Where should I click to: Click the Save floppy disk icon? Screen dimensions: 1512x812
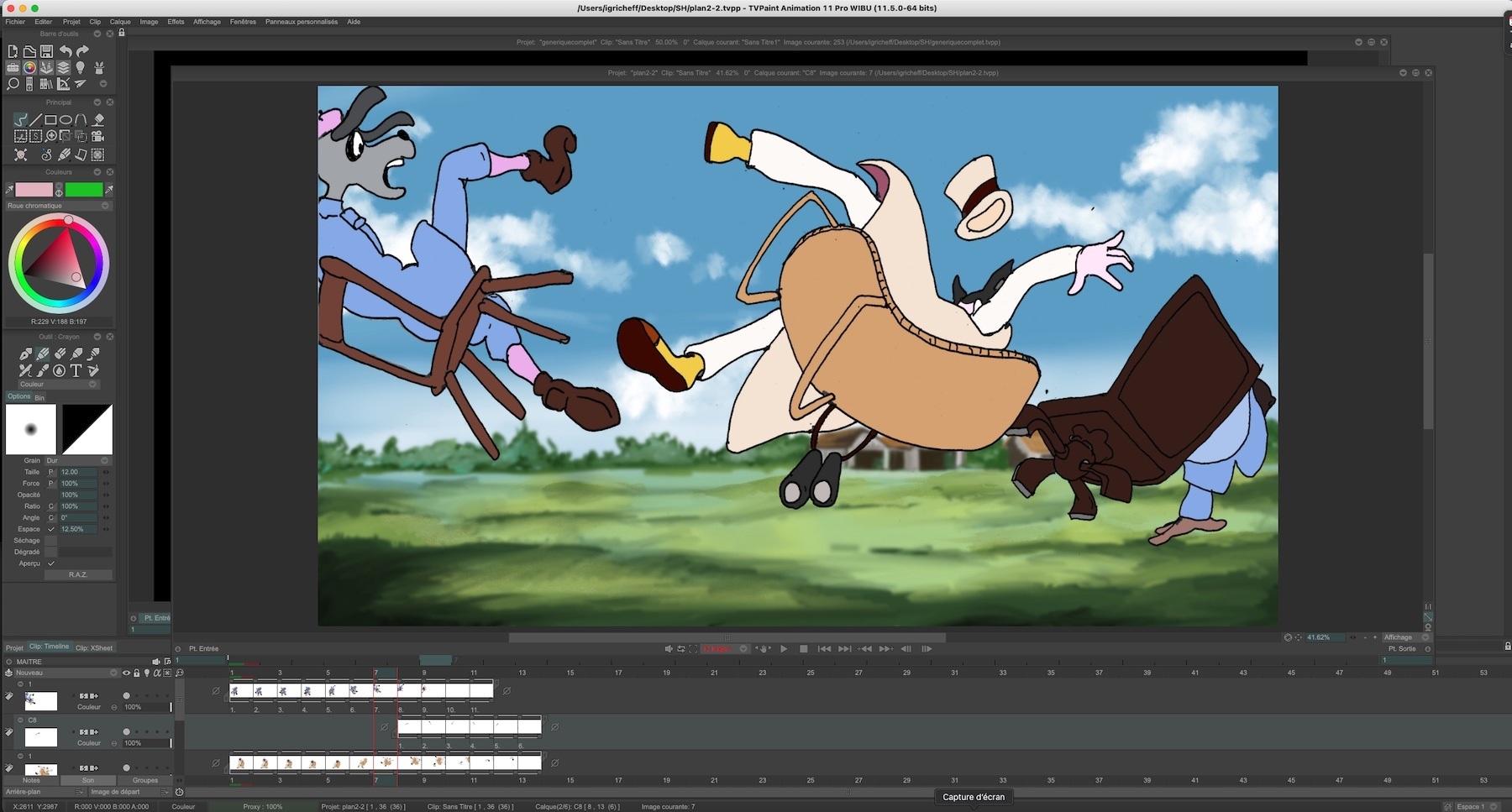[46, 51]
